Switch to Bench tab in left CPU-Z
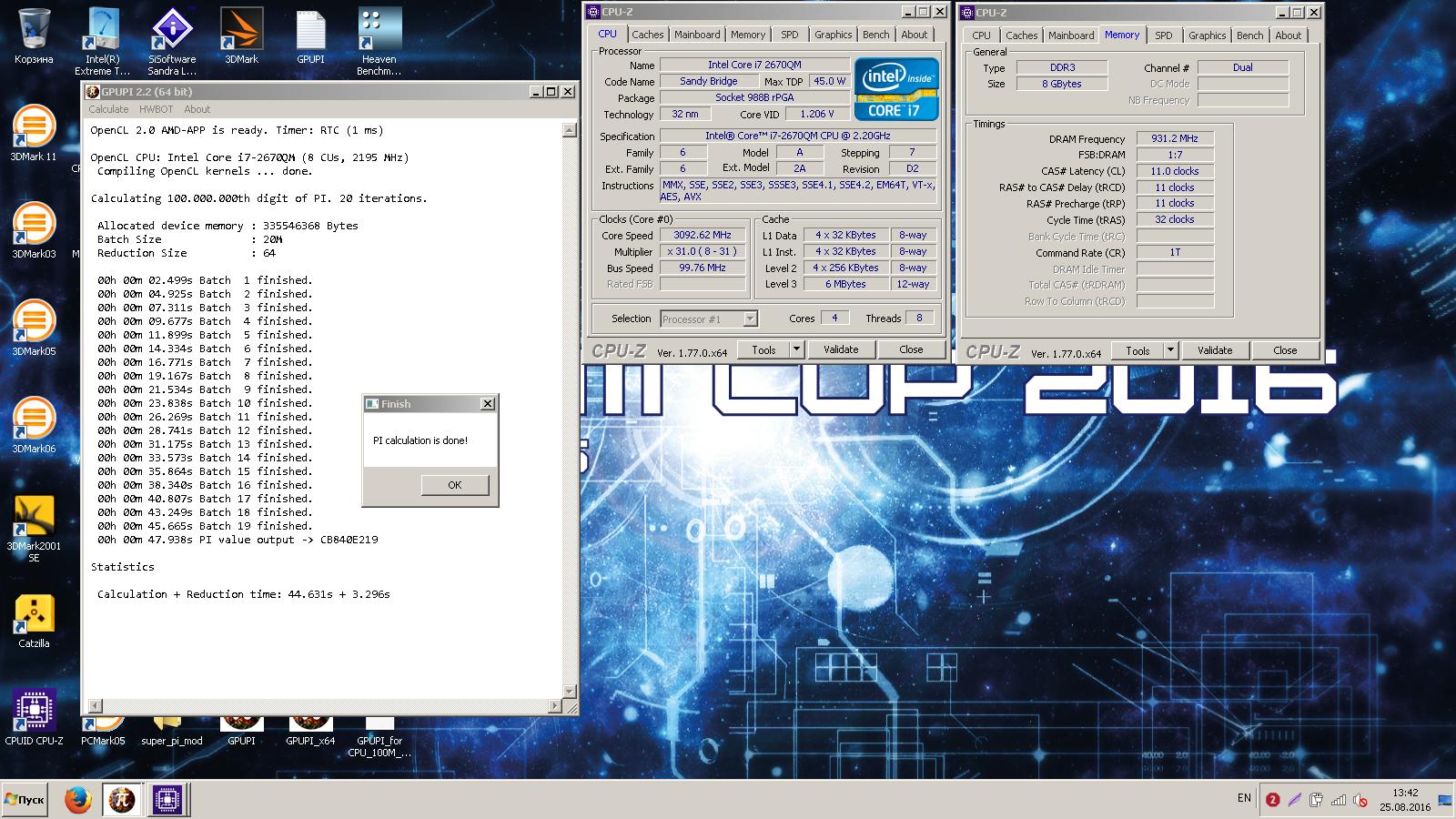The image size is (1456, 819). pos(876,35)
